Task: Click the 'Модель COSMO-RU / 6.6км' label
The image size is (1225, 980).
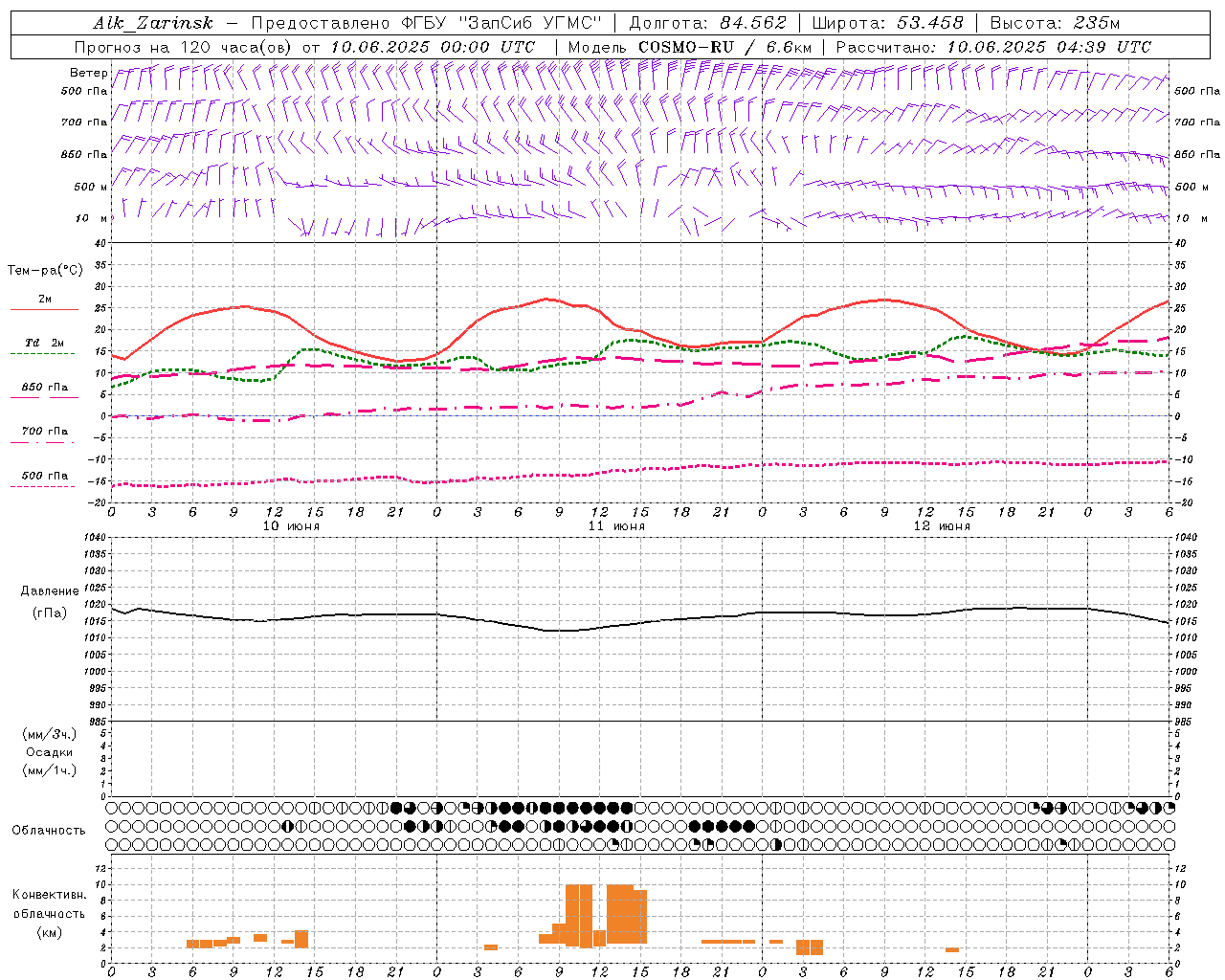Action: 689,47
